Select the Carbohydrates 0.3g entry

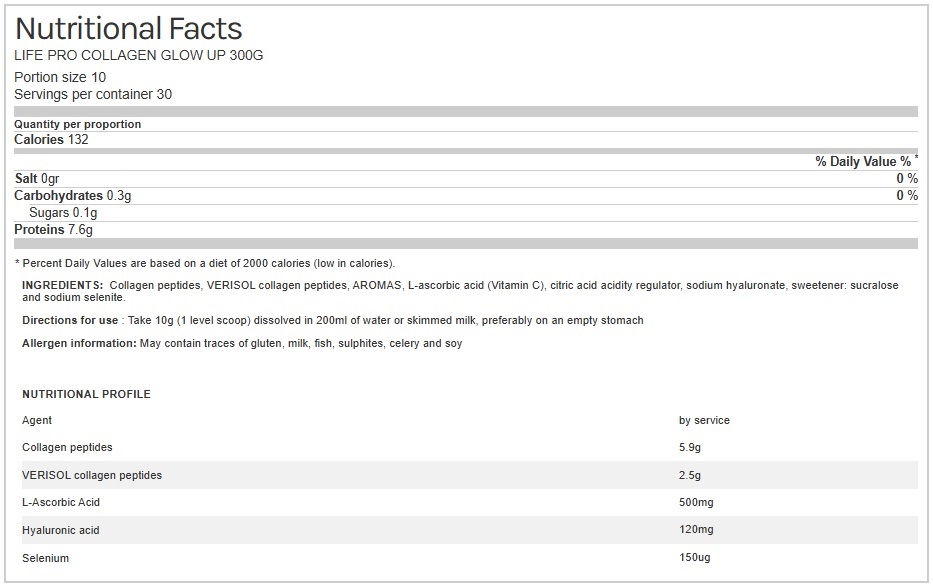73,195
